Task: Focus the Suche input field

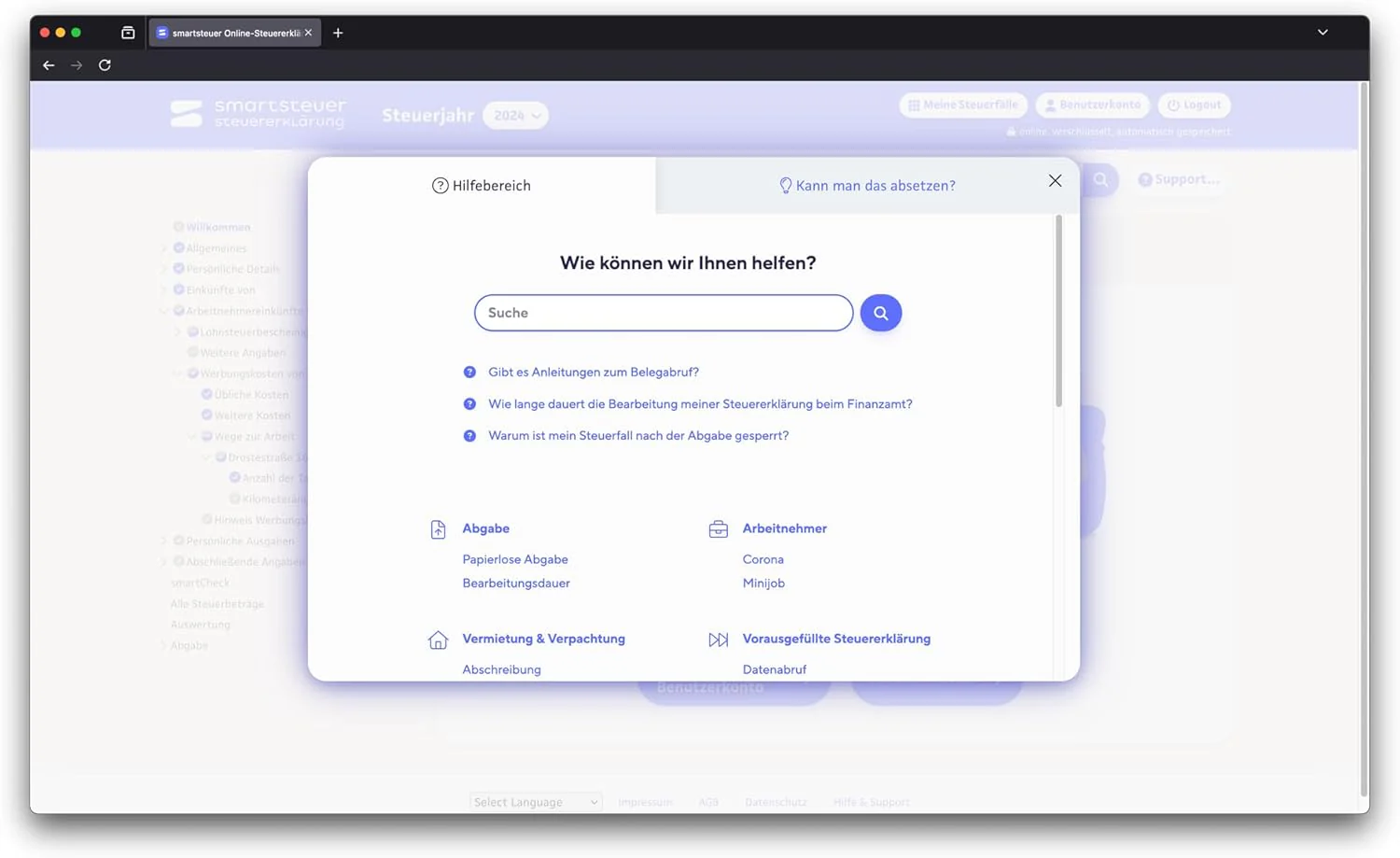Action: coord(664,313)
